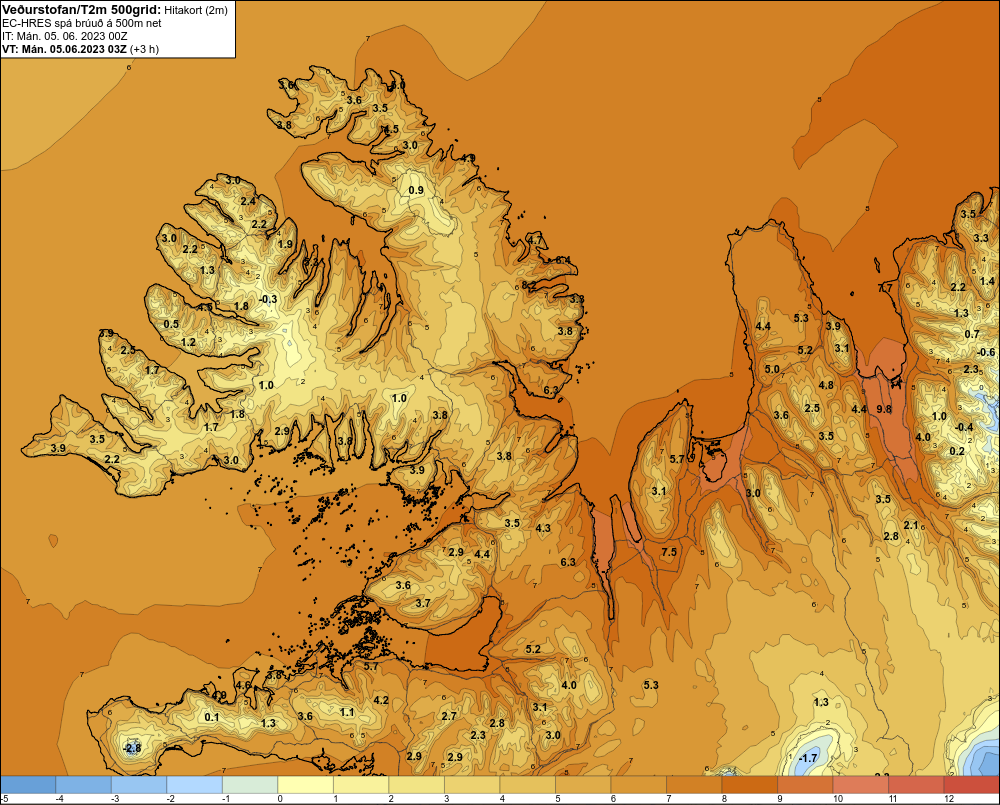Select the legend color swatch between 11 and 12

916,784
